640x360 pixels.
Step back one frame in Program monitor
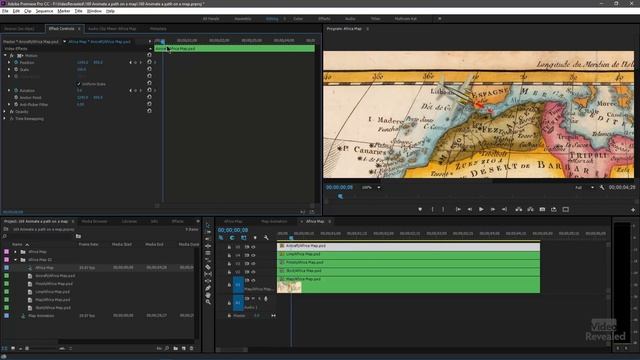click(470, 209)
